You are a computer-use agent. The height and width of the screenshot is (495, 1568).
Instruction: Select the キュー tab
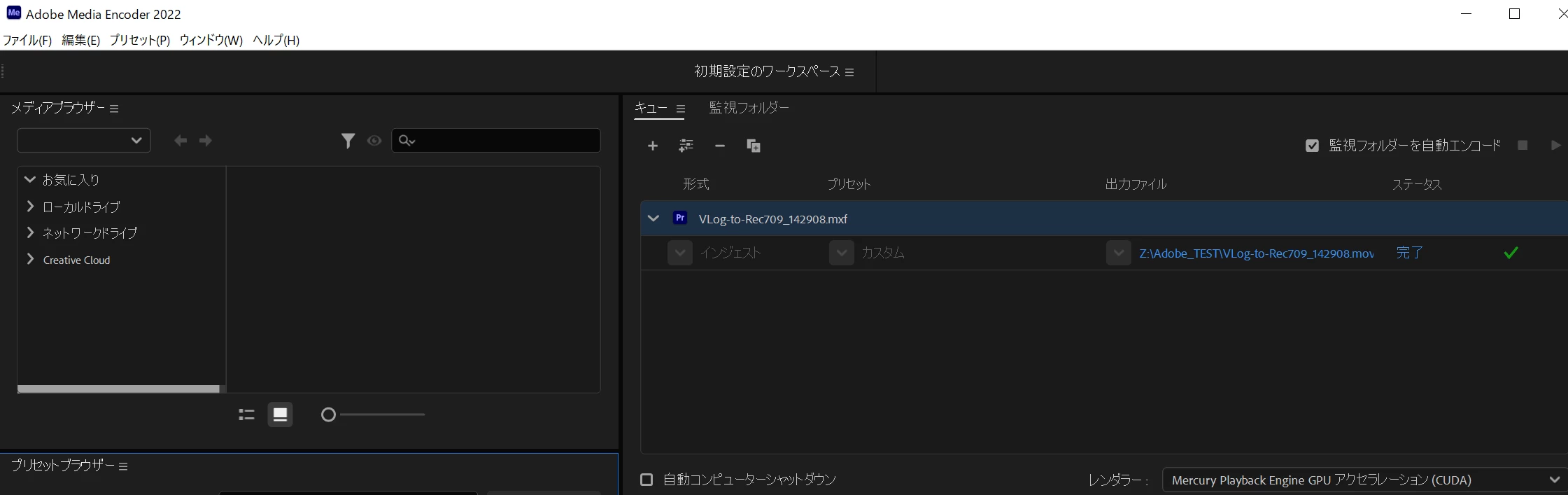651,108
